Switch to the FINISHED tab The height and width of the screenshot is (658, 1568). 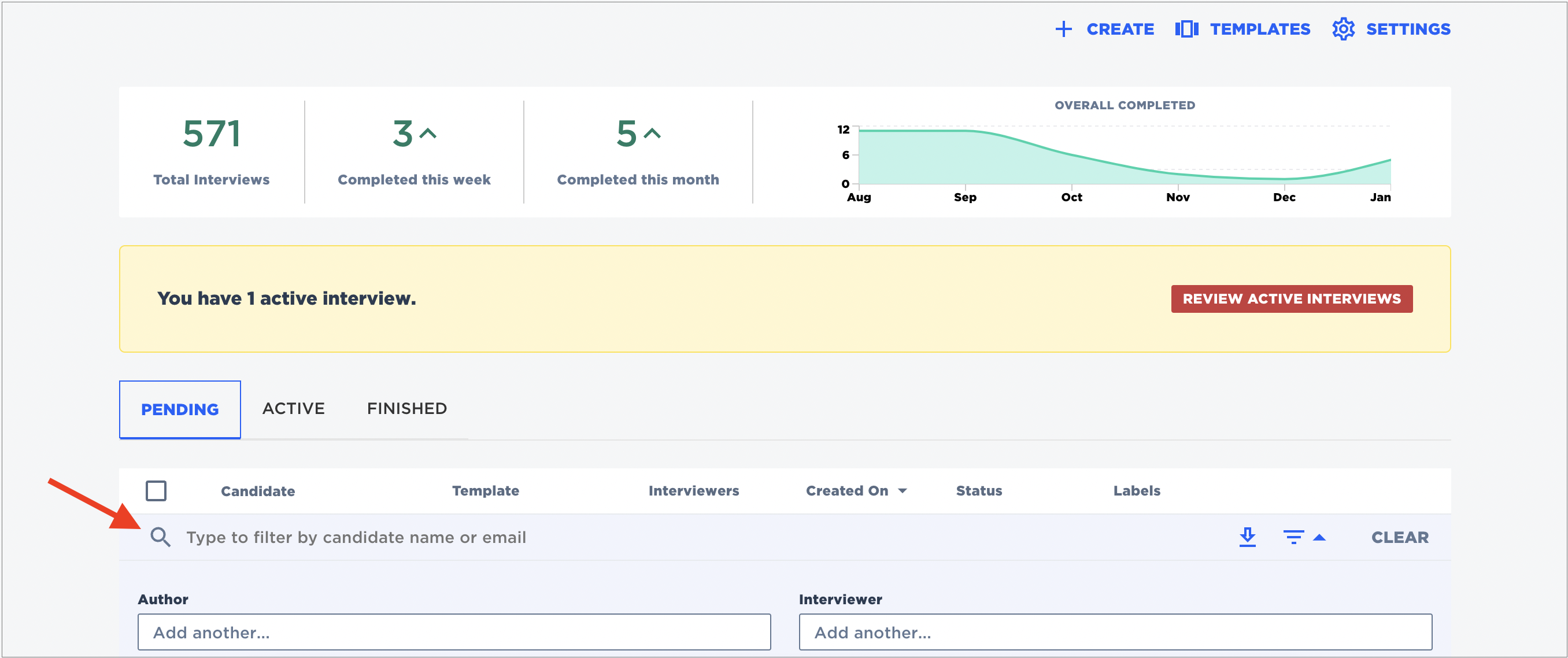point(406,408)
